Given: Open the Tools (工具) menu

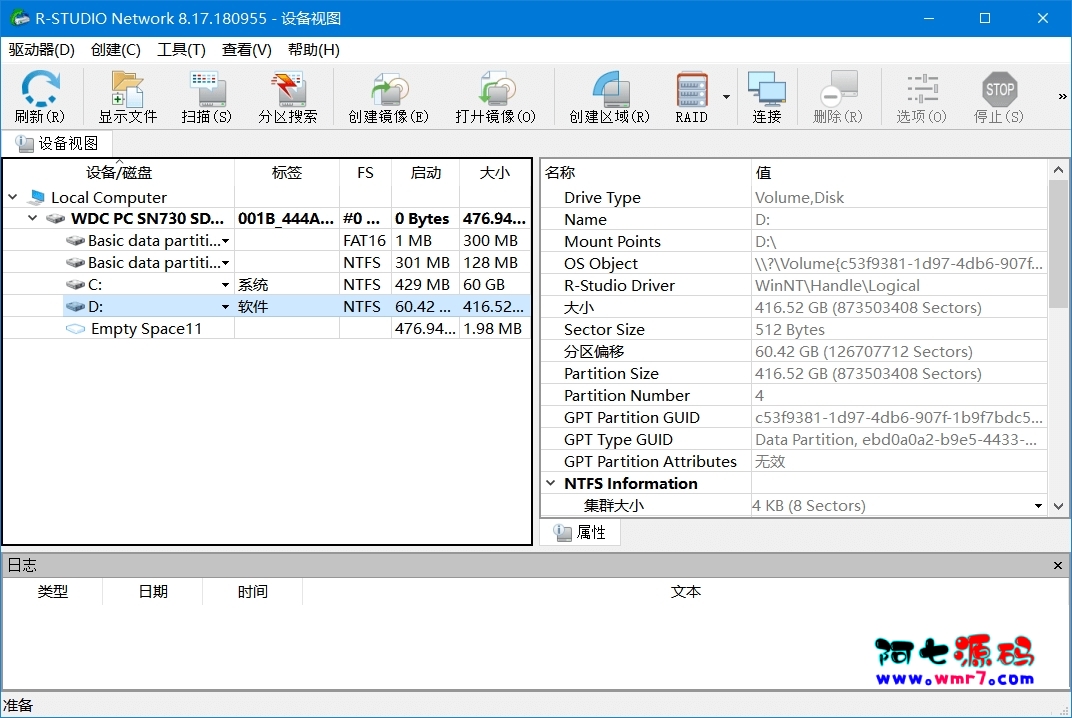Looking at the screenshot, I should coord(181,50).
